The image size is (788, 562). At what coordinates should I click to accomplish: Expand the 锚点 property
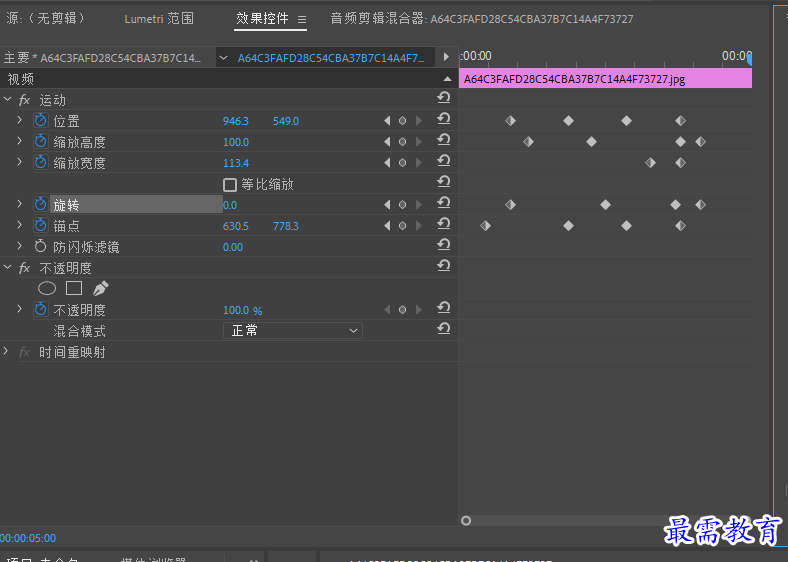20,225
